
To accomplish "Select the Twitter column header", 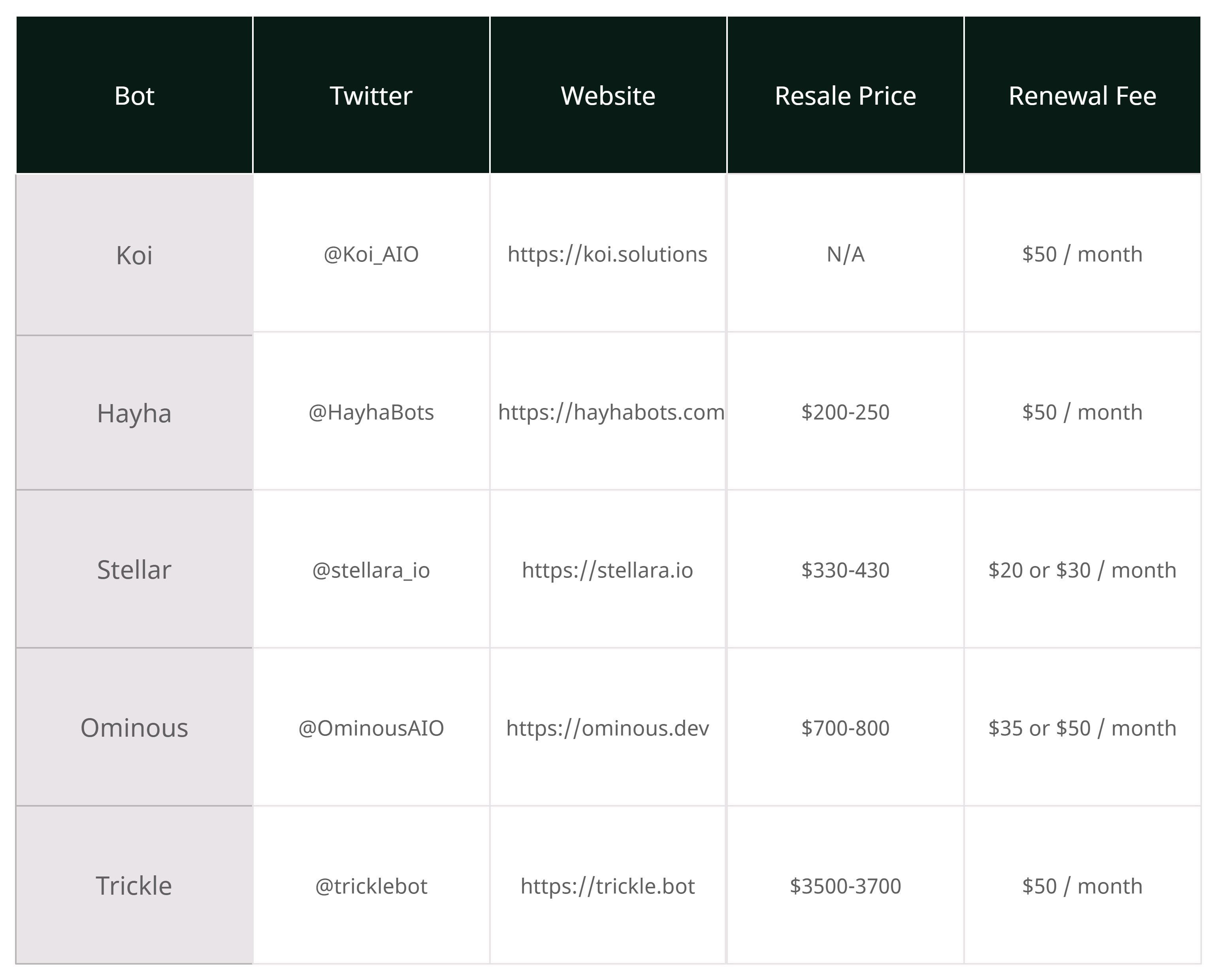I will coord(371,96).
